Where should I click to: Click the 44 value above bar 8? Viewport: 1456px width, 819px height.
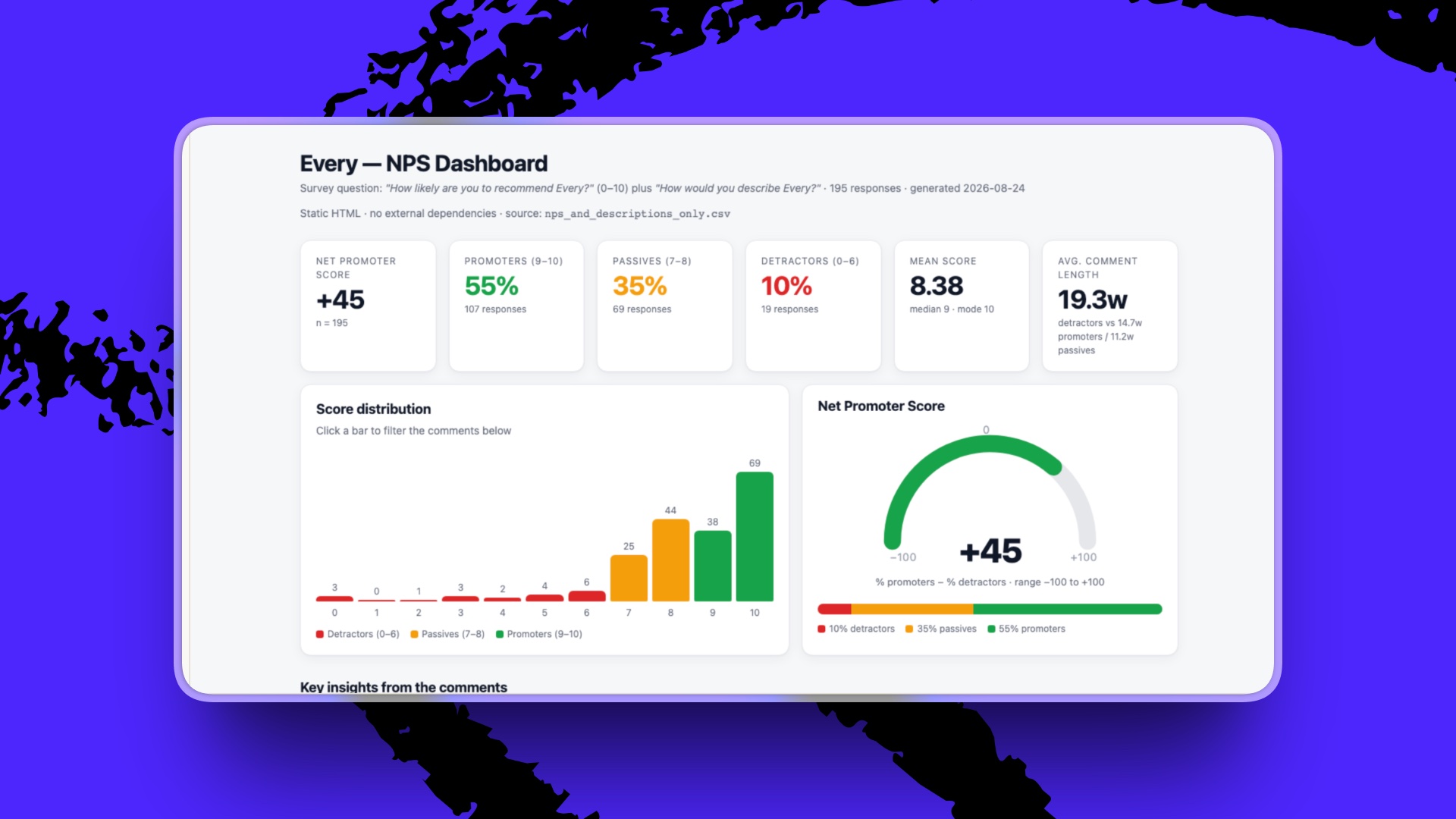670,510
